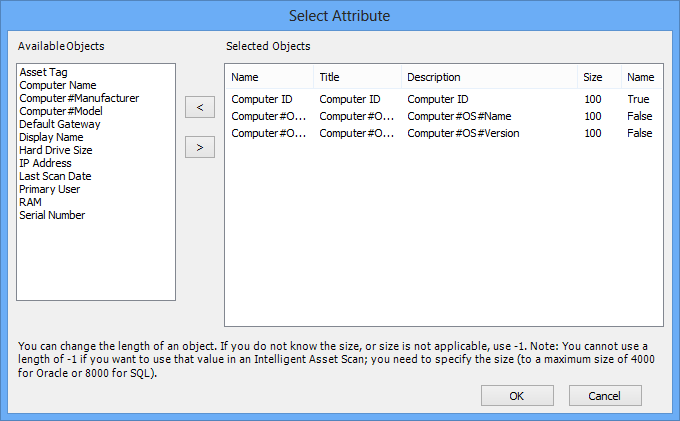The height and width of the screenshot is (421, 680).
Task: Click the right arrow move button
Action: click(x=200, y=147)
